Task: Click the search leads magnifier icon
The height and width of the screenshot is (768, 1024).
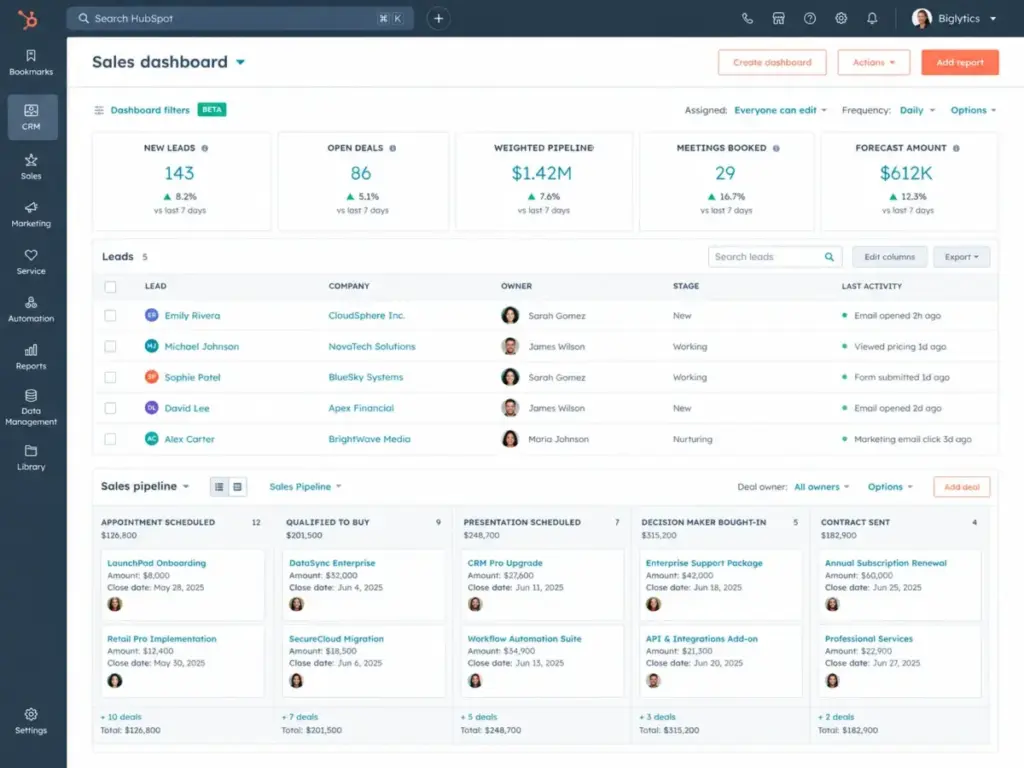Action: coord(829,257)
